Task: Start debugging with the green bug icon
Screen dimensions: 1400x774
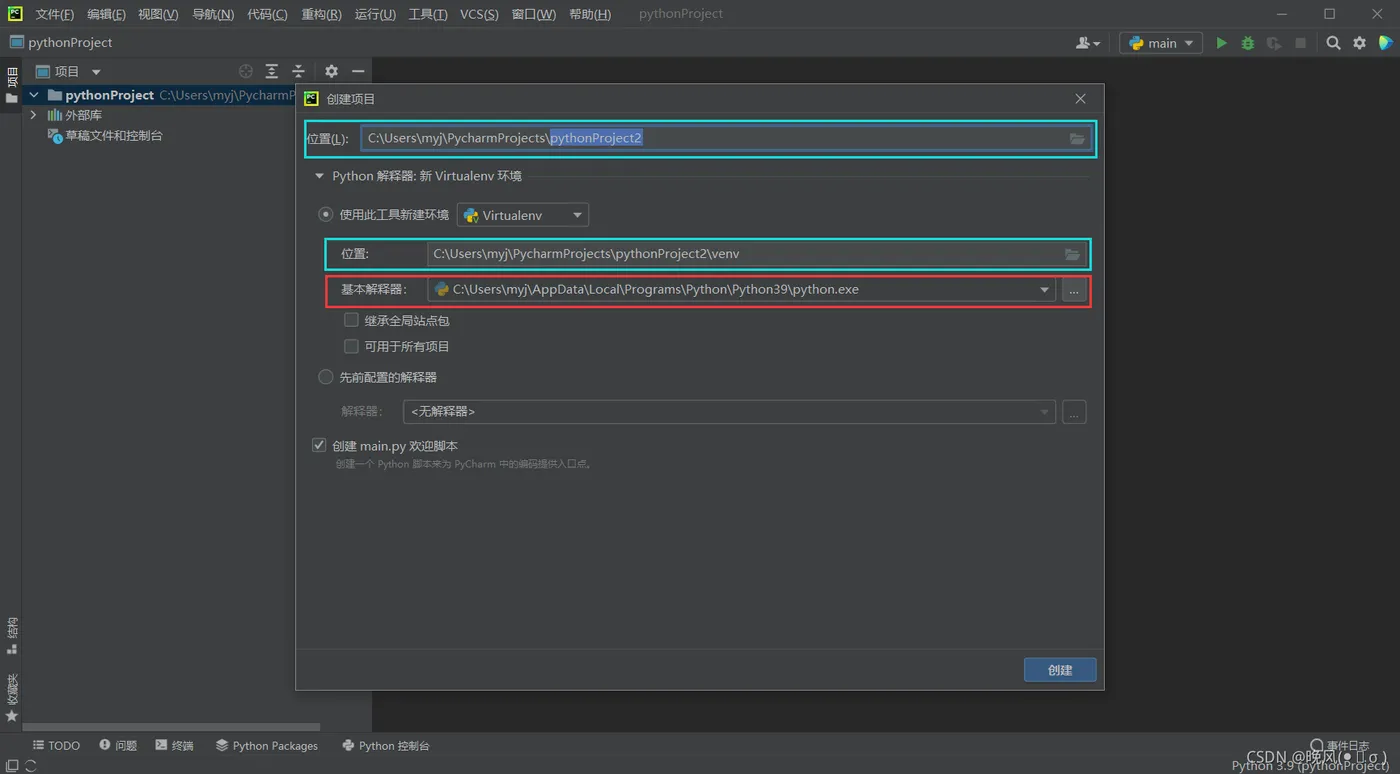Action: coord(1247,43)
